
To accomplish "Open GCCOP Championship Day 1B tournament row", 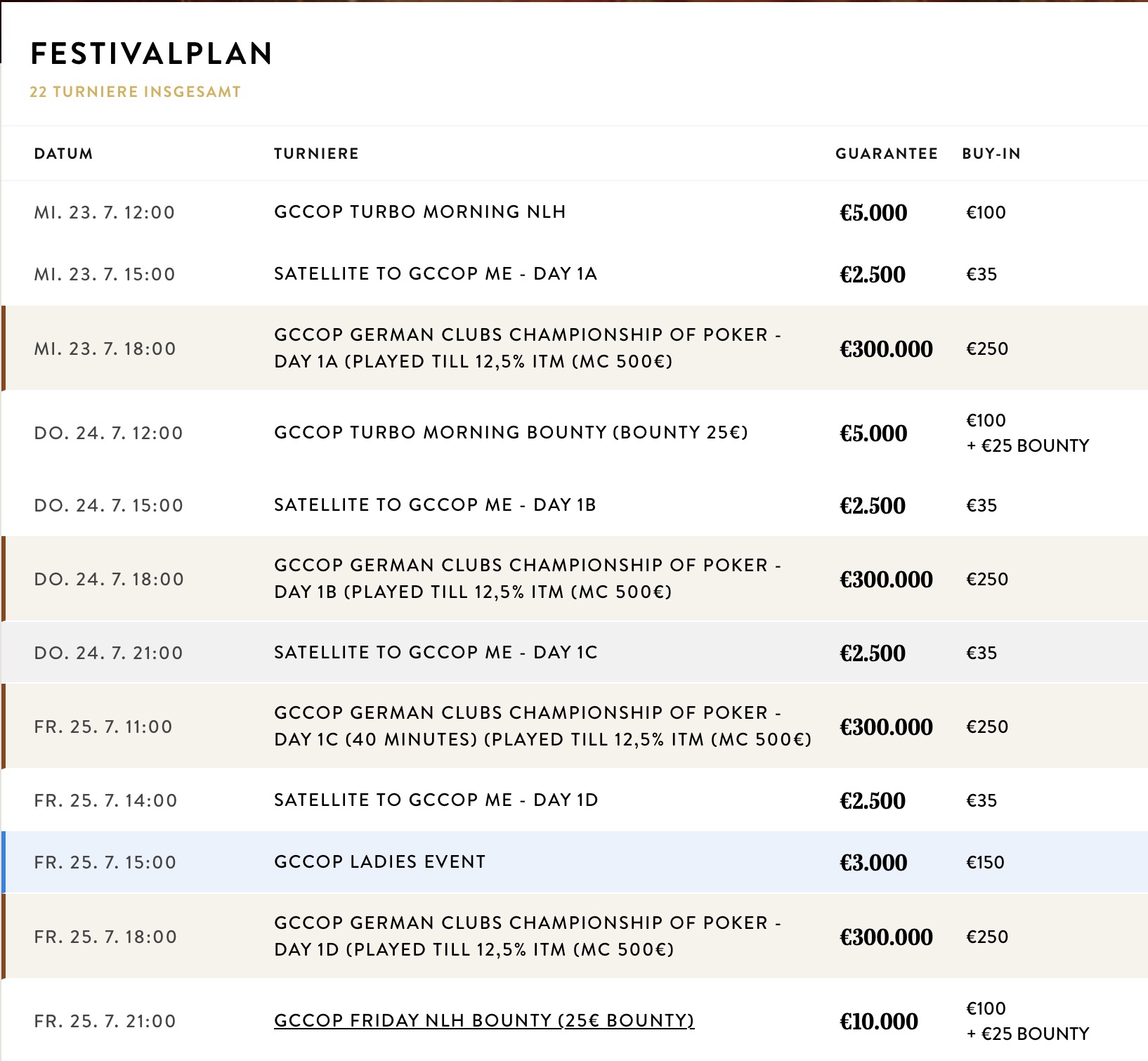I will (527, 578).
